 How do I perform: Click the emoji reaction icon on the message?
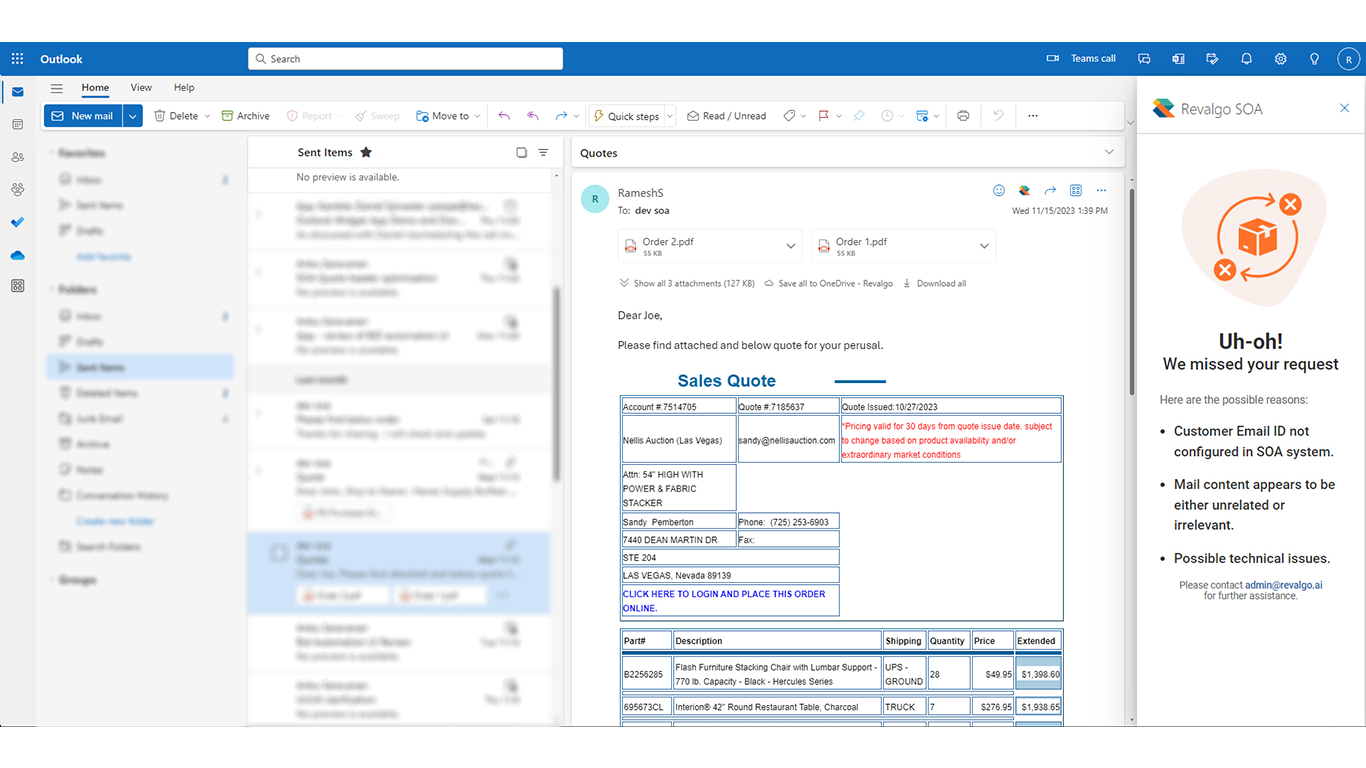point(998,190)
